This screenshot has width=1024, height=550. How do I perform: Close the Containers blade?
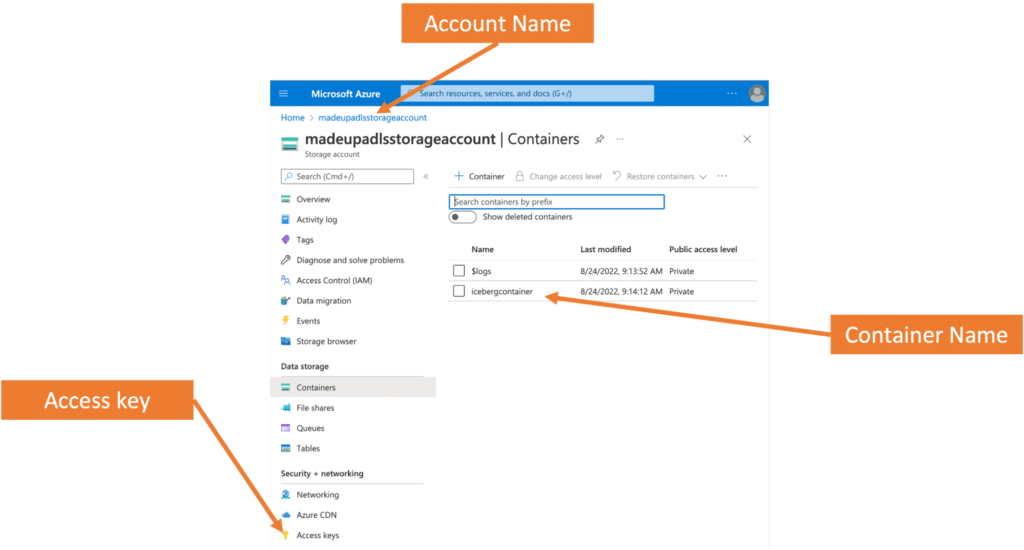point(747,139)
